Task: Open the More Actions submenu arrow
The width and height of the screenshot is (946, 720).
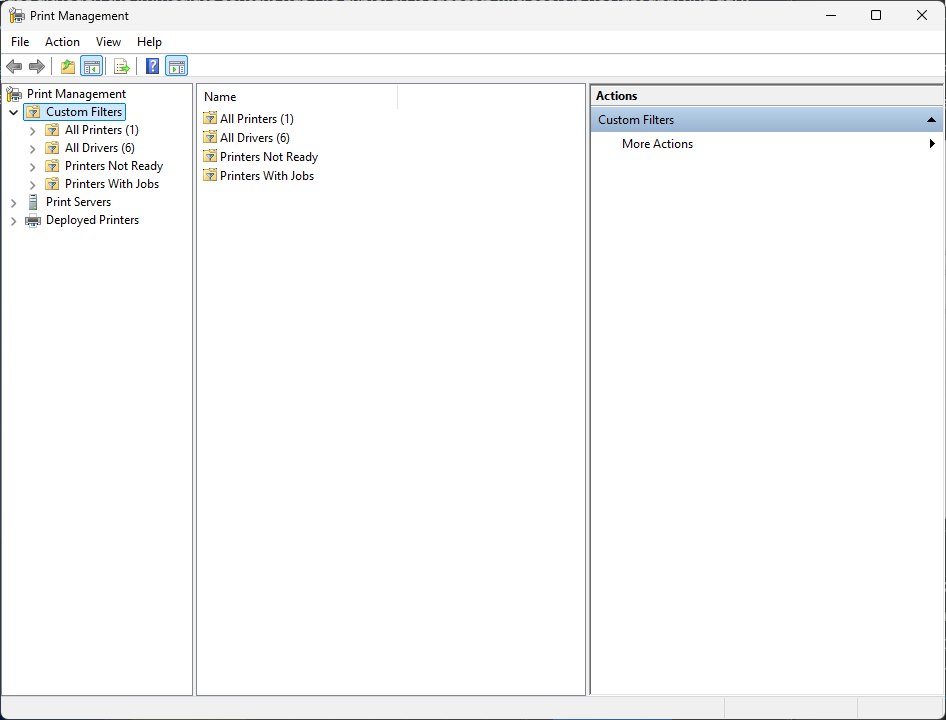Action: [x=932, y=144]
